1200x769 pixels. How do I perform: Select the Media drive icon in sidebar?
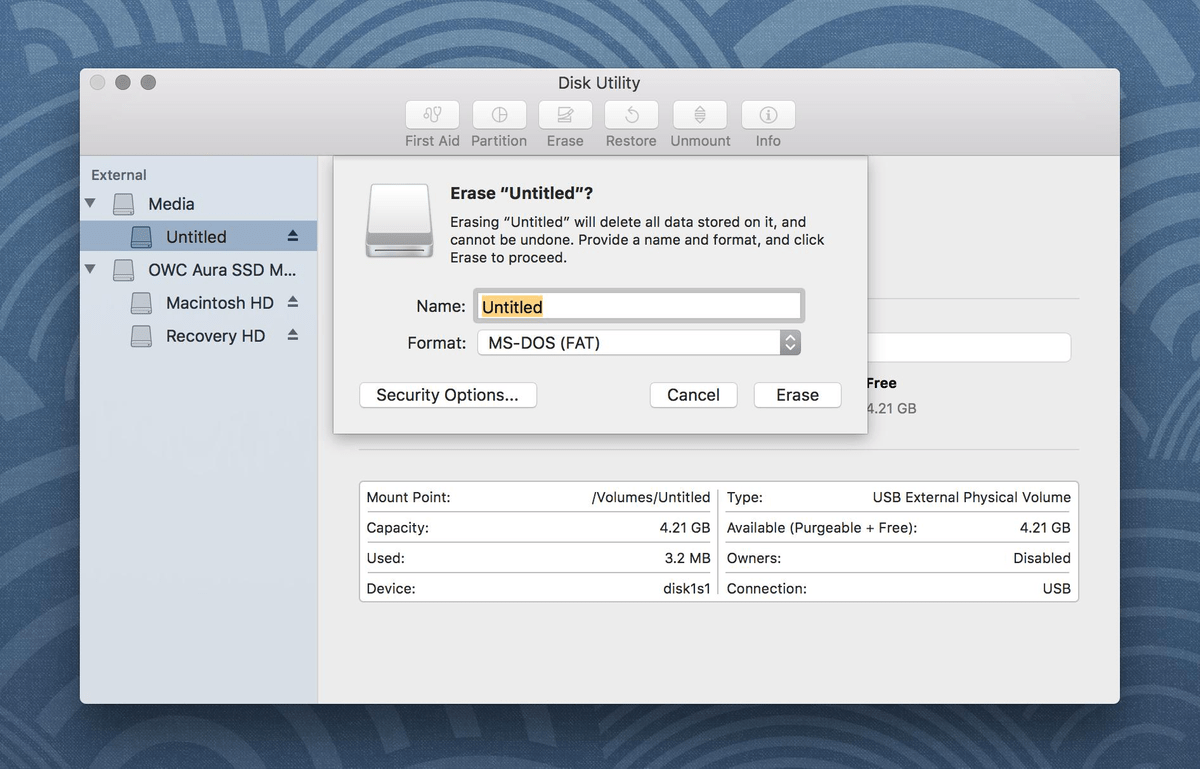123,203
